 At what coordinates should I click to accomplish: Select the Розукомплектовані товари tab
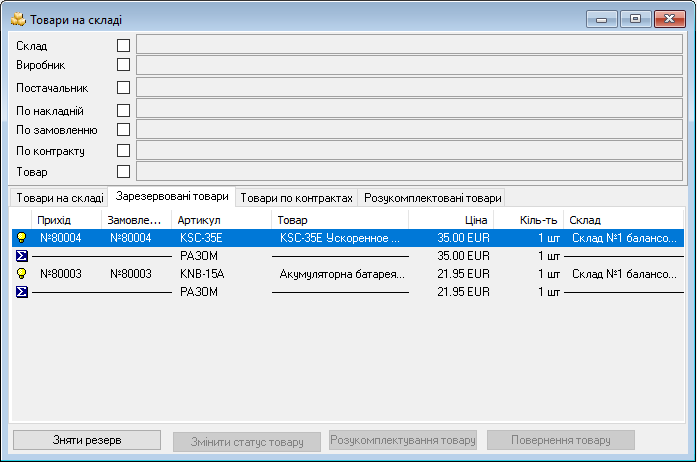(x=432, y=198)
